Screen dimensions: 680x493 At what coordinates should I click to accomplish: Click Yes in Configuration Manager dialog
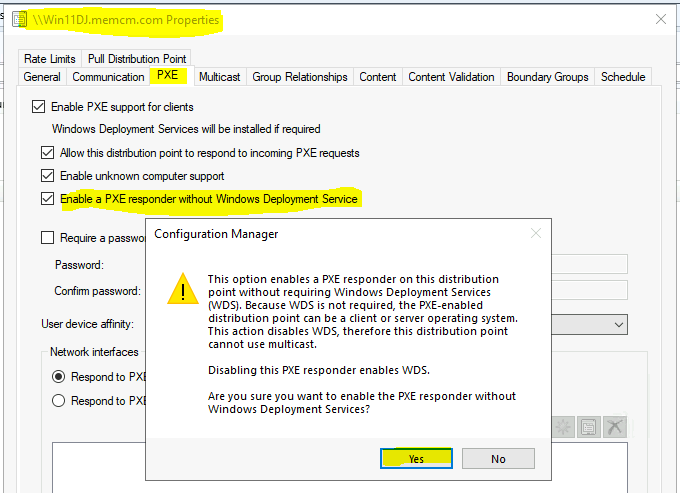416,458
